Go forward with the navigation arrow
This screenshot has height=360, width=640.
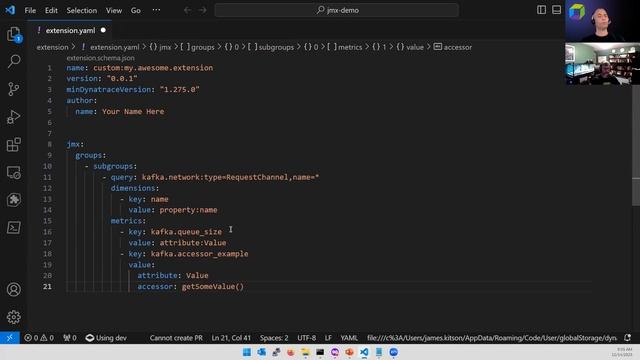pyautogui.click(x=202, y=10)
